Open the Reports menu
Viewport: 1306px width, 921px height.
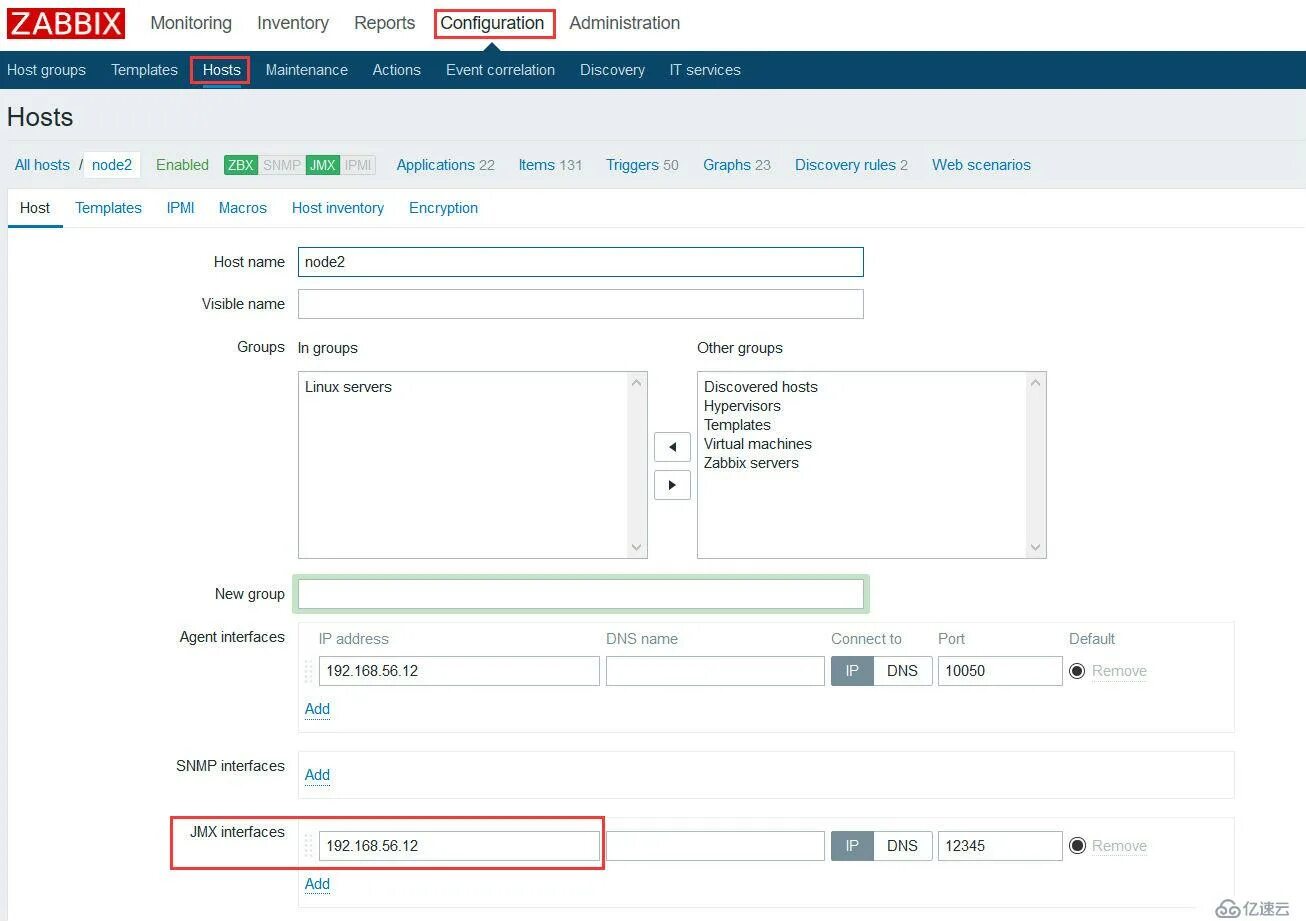click(x=384, y=23)
